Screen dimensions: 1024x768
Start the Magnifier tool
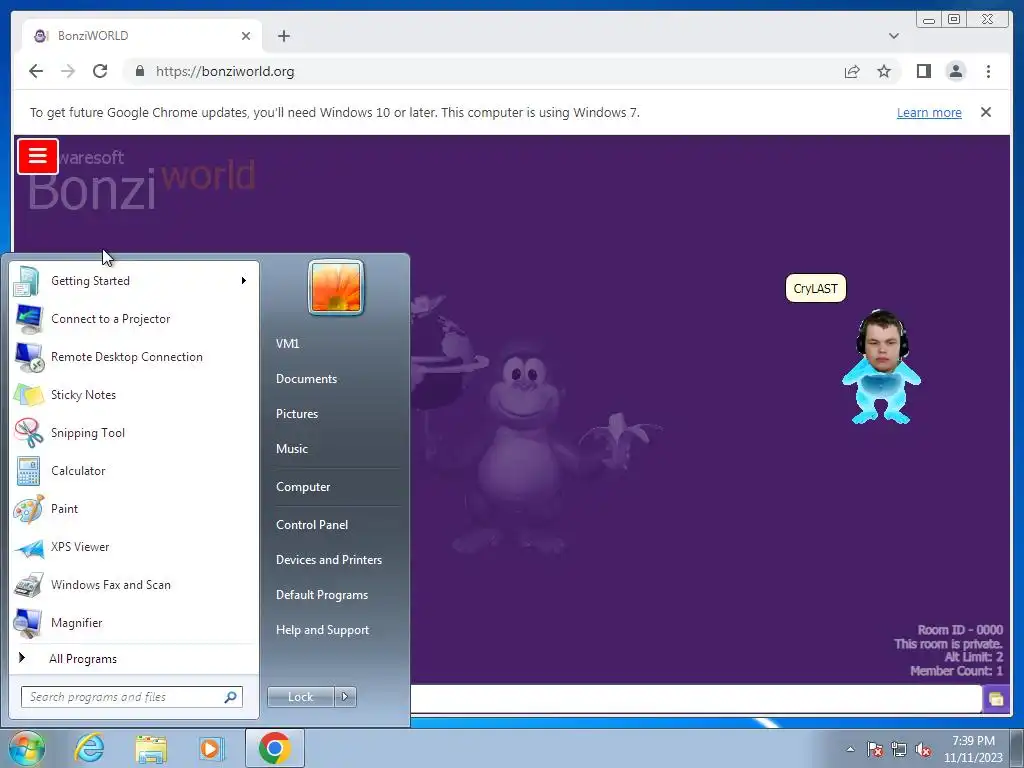(134, 622)
